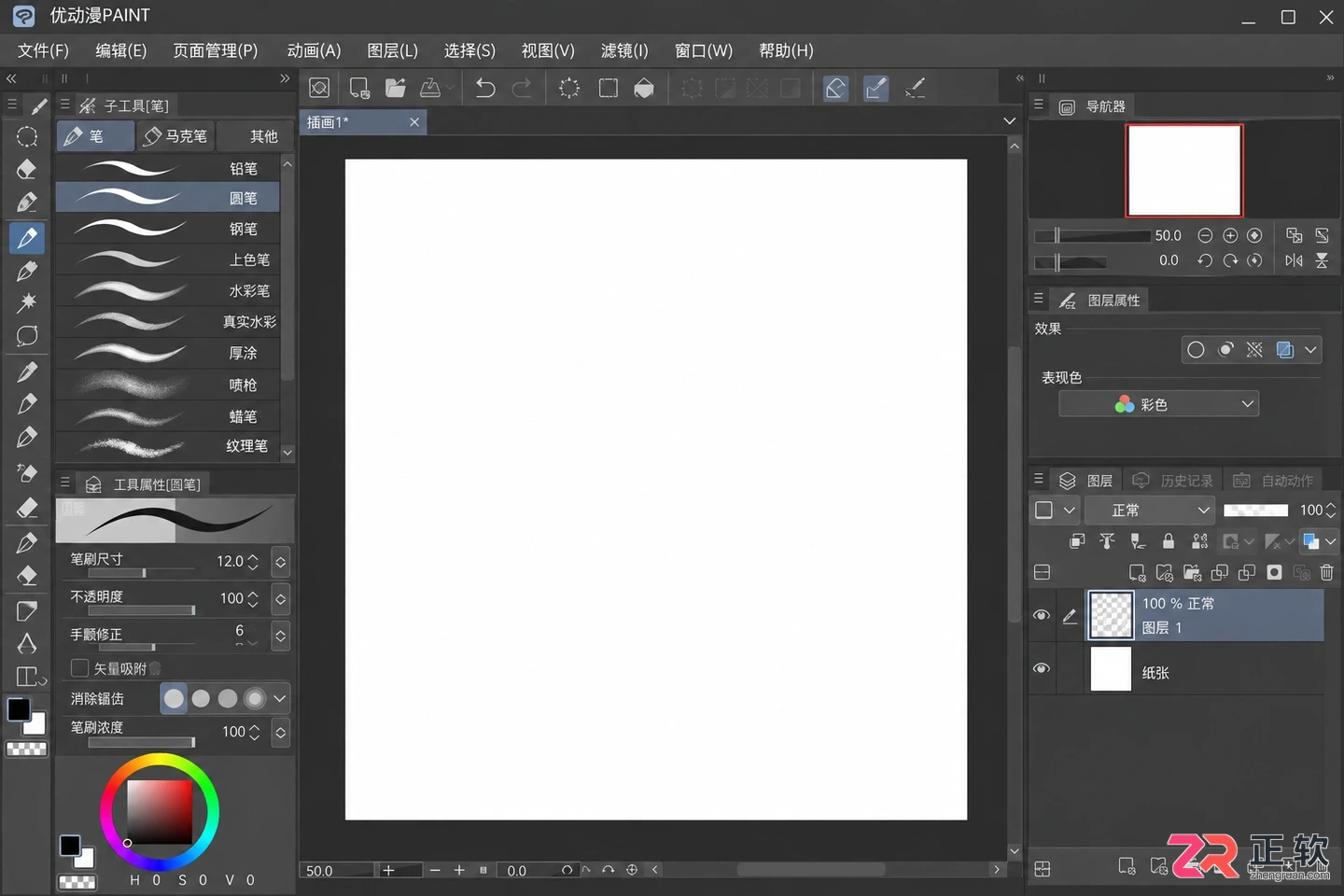
Task: Hide 图层 1 with its eye icon
Action: (1042, 615)
